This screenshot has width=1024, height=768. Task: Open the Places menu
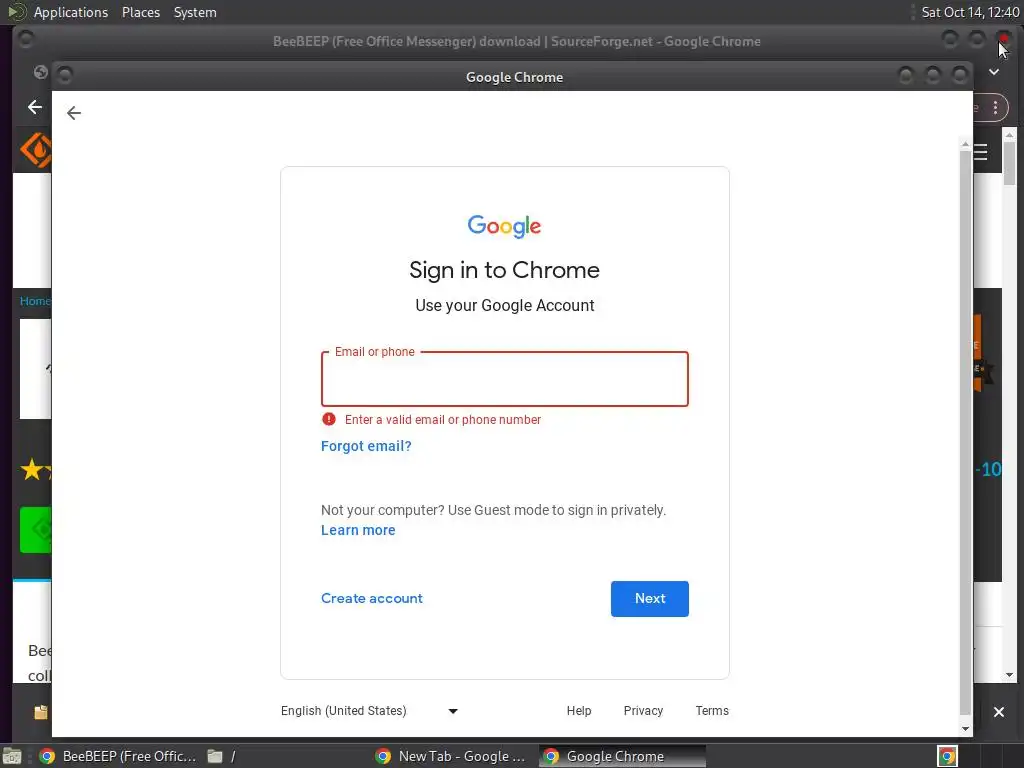click(x=140, y=12)
